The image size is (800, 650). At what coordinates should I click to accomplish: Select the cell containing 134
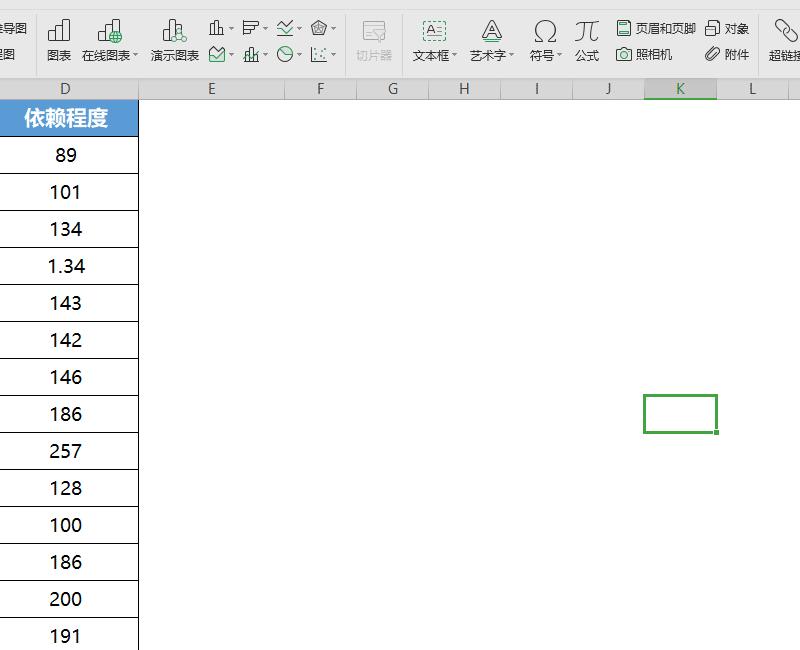[x=69, y=229]
